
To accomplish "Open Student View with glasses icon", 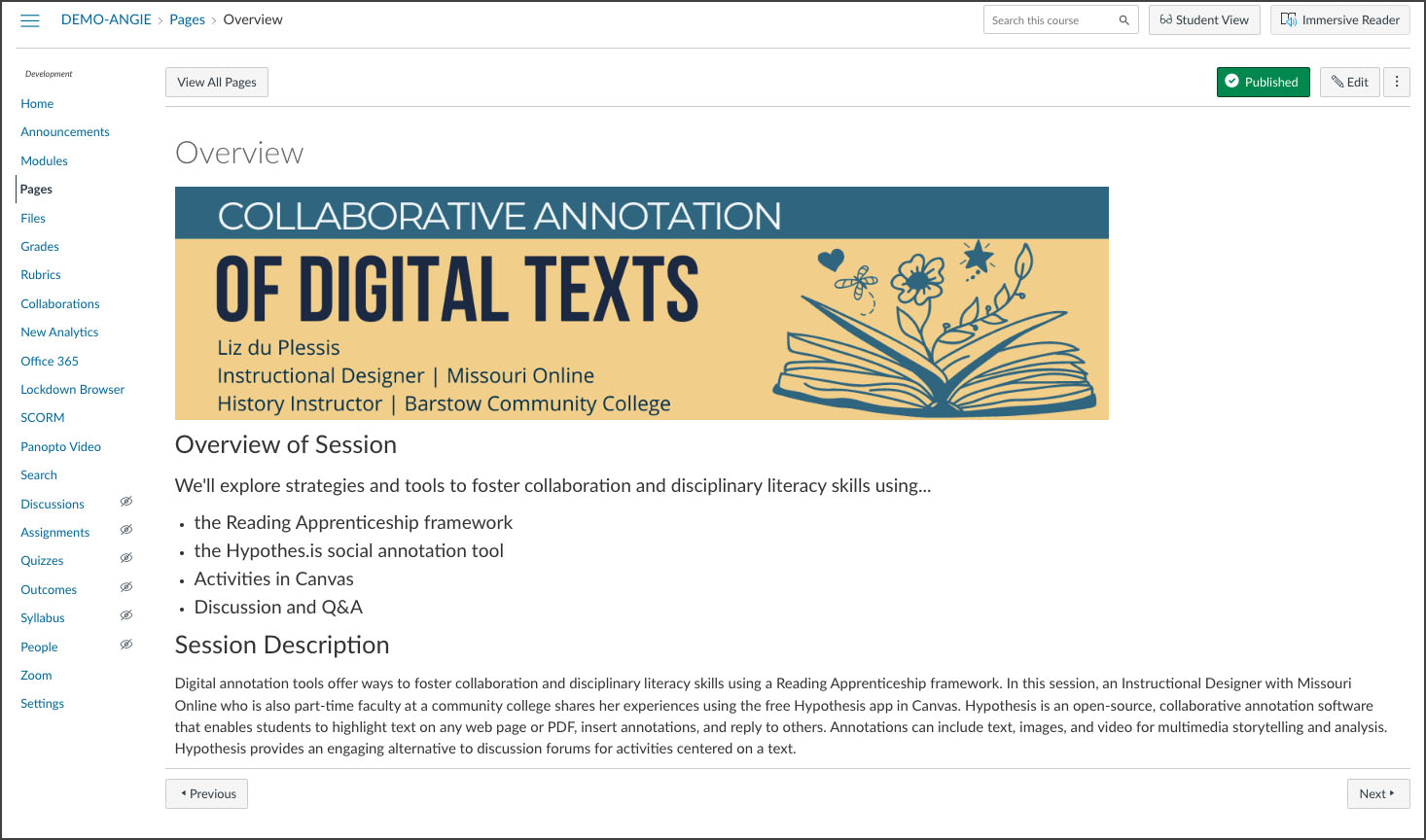I will pyautogui.click(x=1204, y=20).
